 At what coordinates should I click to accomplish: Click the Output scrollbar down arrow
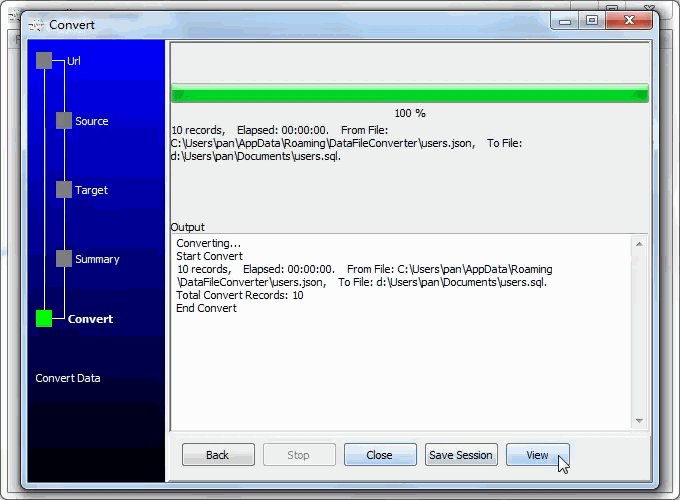click(x=639, y=421)
